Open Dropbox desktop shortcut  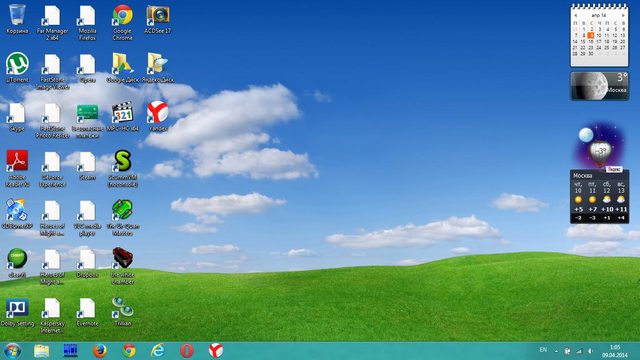[87, 263]
